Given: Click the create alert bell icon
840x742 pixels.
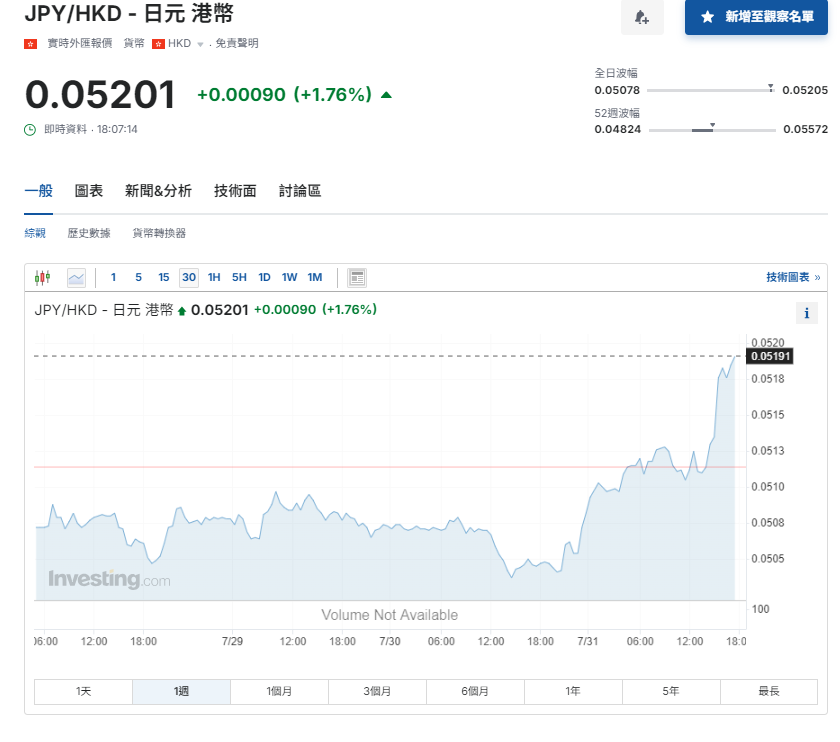Looking at the screenshot, I should [x=641, y=18].
